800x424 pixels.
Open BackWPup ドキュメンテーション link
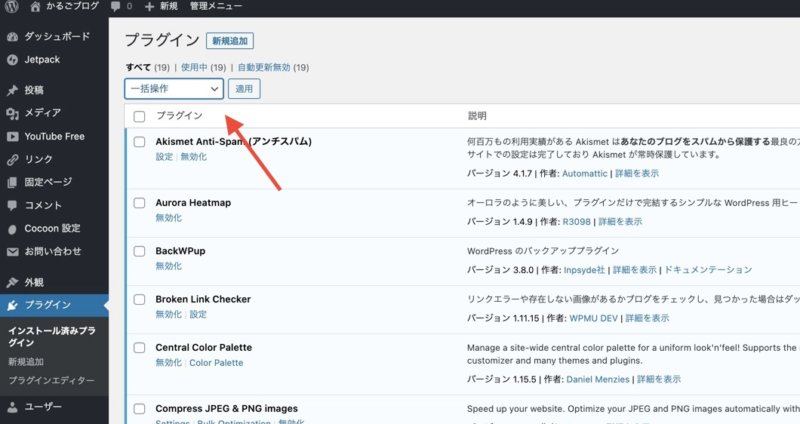[708, 270]
